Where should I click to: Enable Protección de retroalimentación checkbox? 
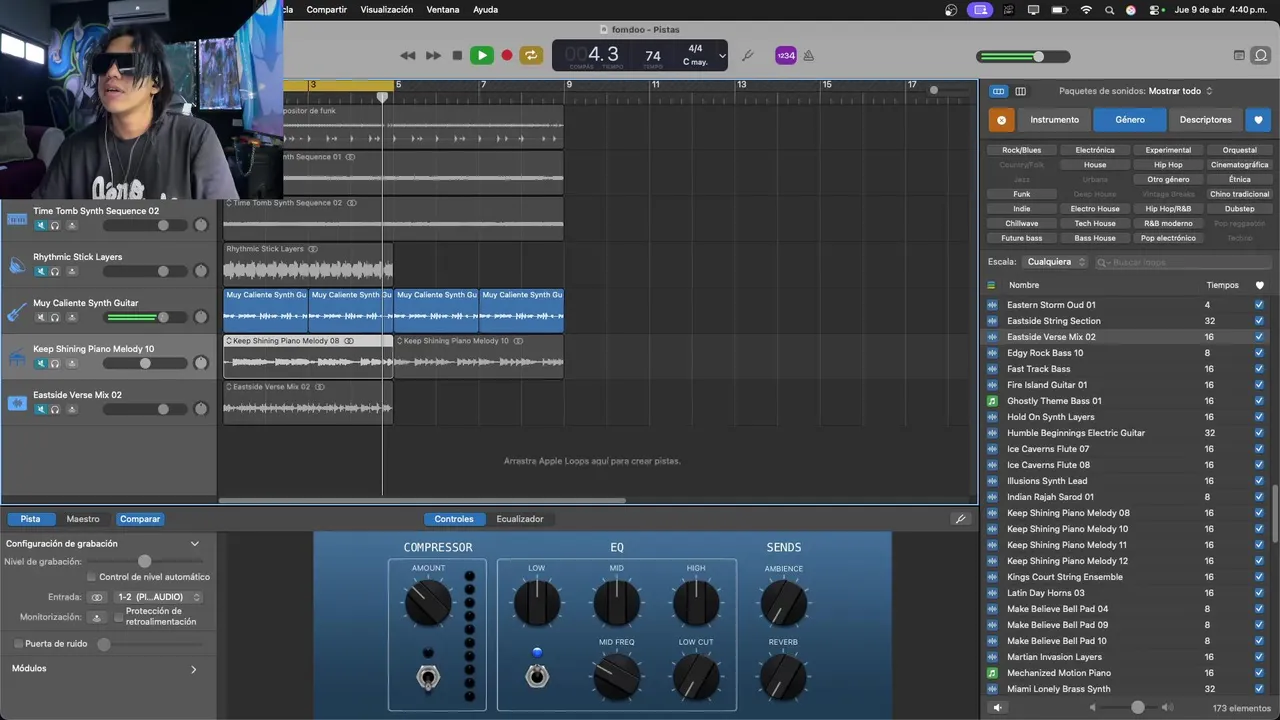coord(119,616)
